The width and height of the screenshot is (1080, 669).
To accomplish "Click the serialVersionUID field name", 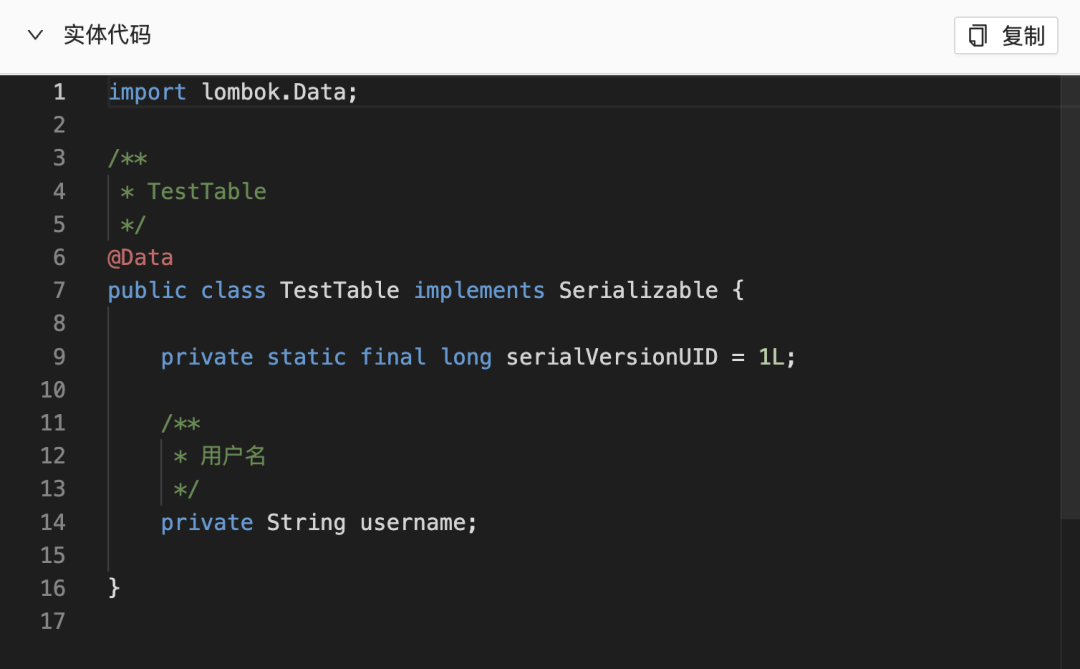I will pyautogui.click(x=612, y=357).
